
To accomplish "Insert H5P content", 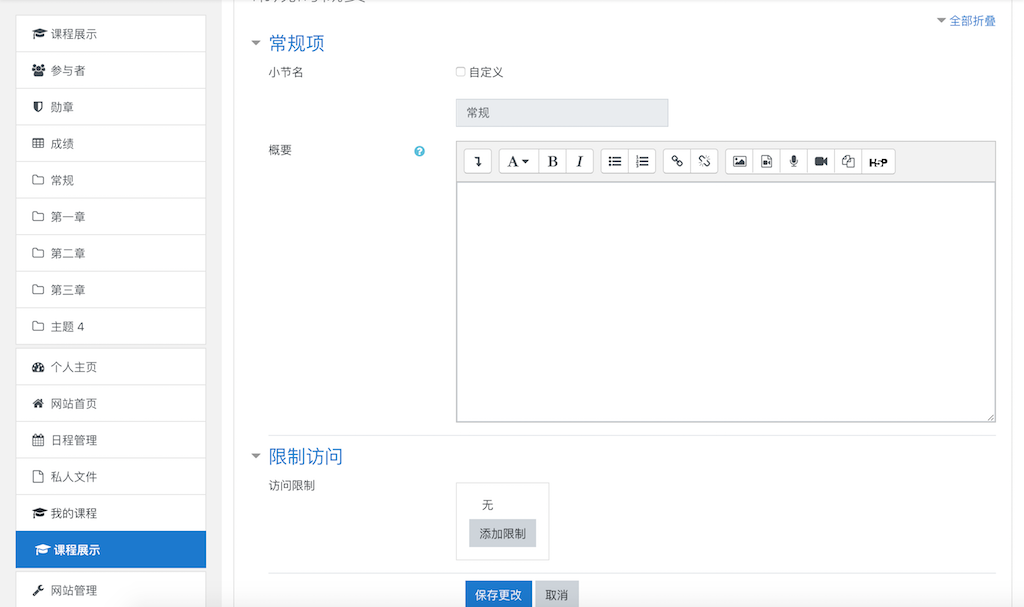I will click(878, 161).
